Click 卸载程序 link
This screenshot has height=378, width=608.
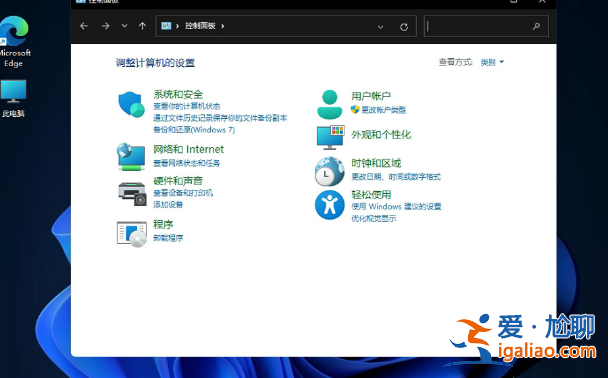168,238
